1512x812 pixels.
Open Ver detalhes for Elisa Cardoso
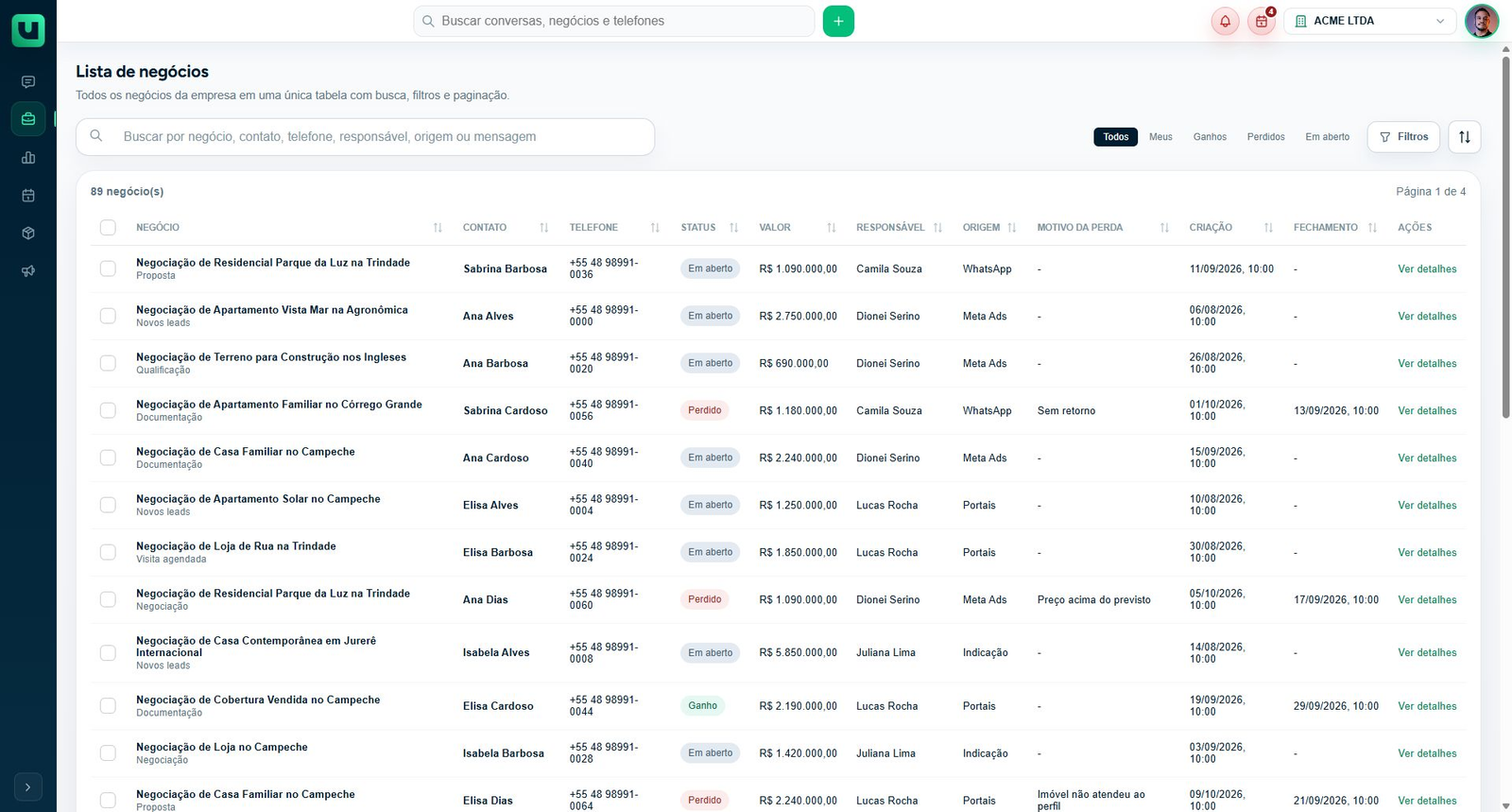(x=1427, y=706)
